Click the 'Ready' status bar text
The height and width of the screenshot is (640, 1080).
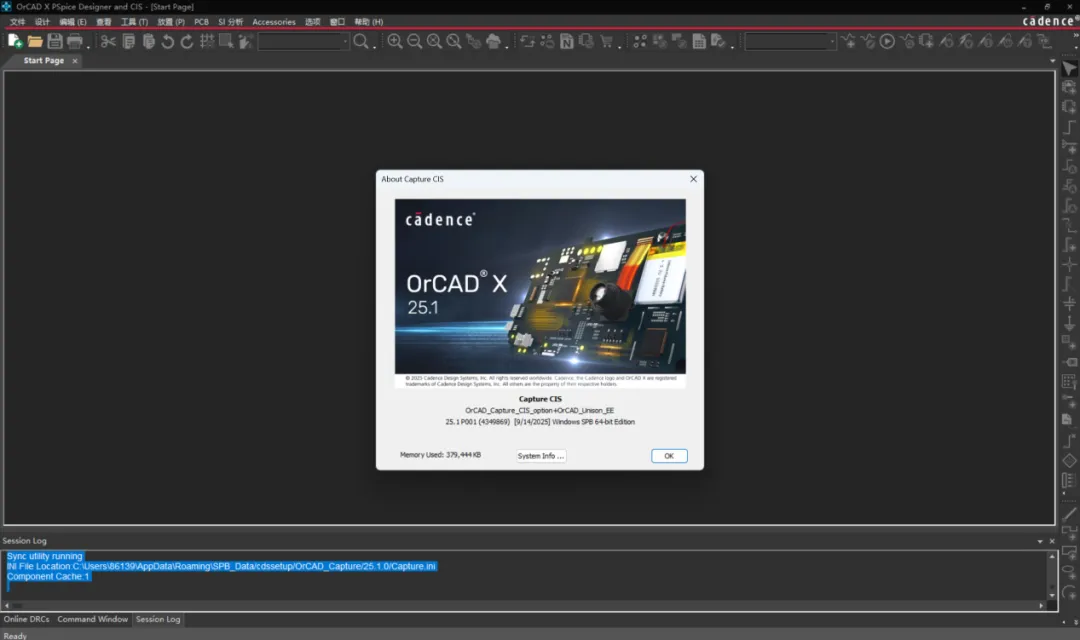[14, 636]
